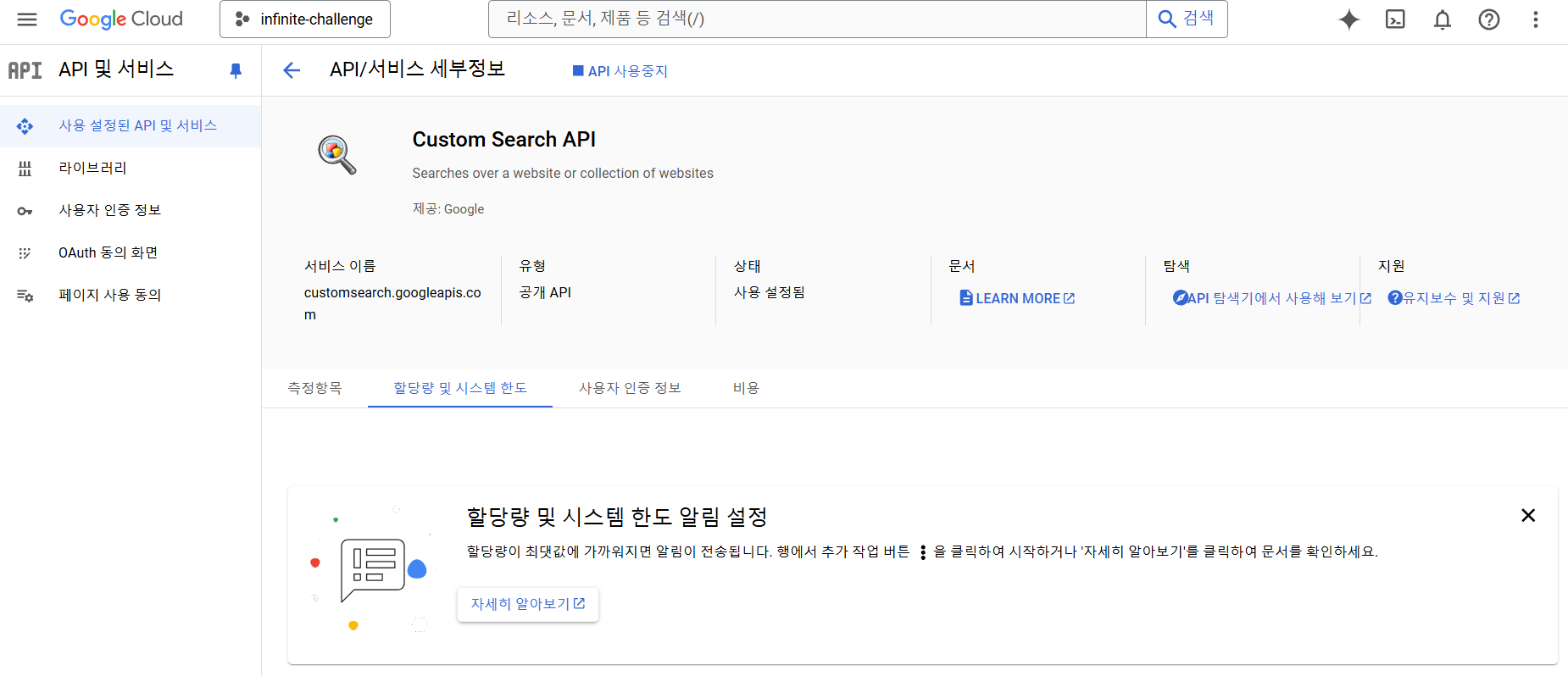Select 사용 설정된 API 및 서비스 in sidebar
The height and width of the screenshot is (676, 1568).
coord(131,126)
